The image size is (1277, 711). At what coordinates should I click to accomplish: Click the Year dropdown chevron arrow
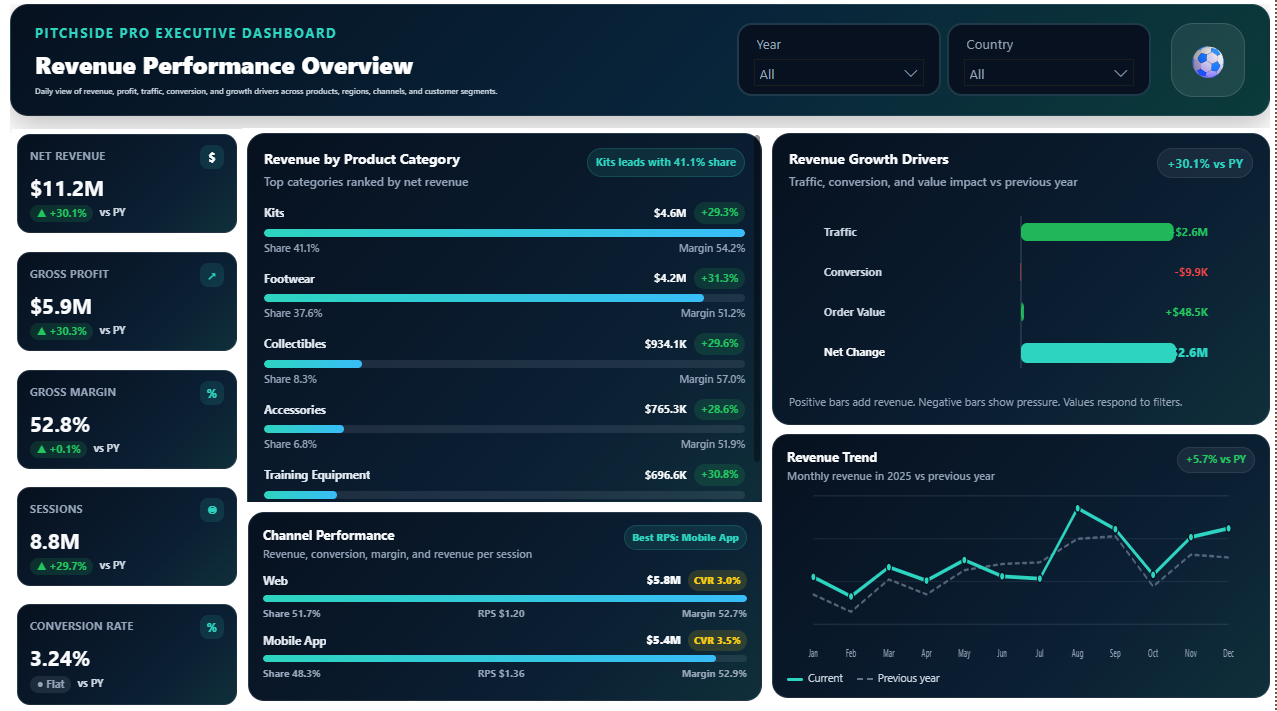(910, 74)
